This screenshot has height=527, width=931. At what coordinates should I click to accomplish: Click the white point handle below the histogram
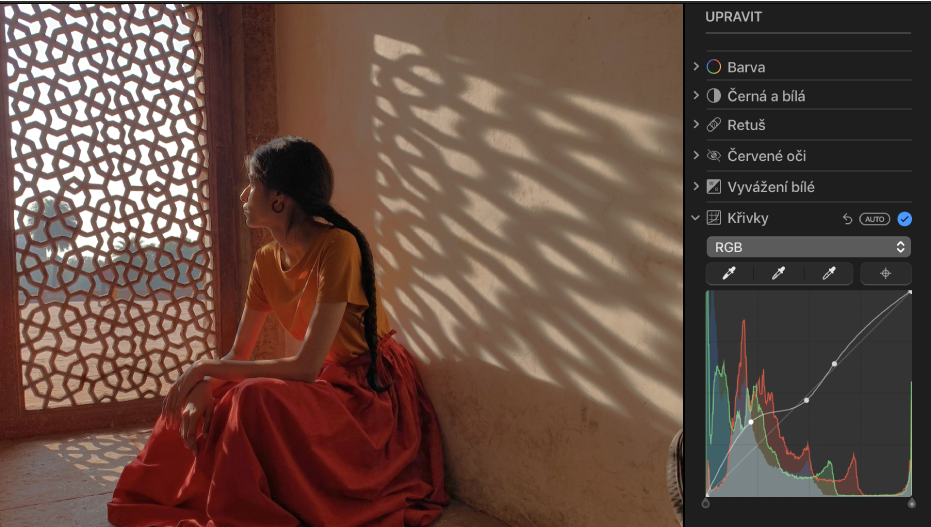click(911, 503)
